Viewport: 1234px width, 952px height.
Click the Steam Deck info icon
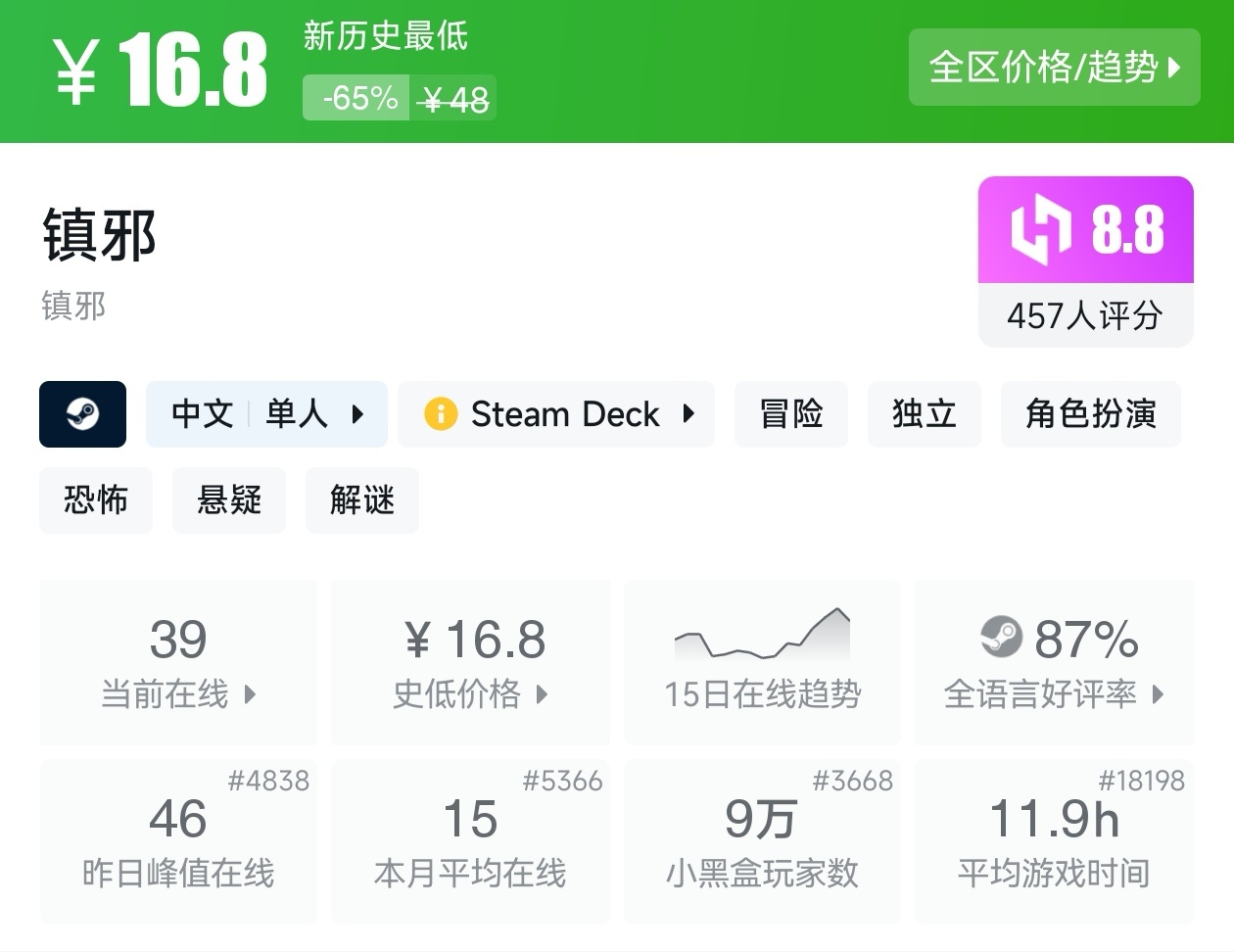tap(440, 414)
